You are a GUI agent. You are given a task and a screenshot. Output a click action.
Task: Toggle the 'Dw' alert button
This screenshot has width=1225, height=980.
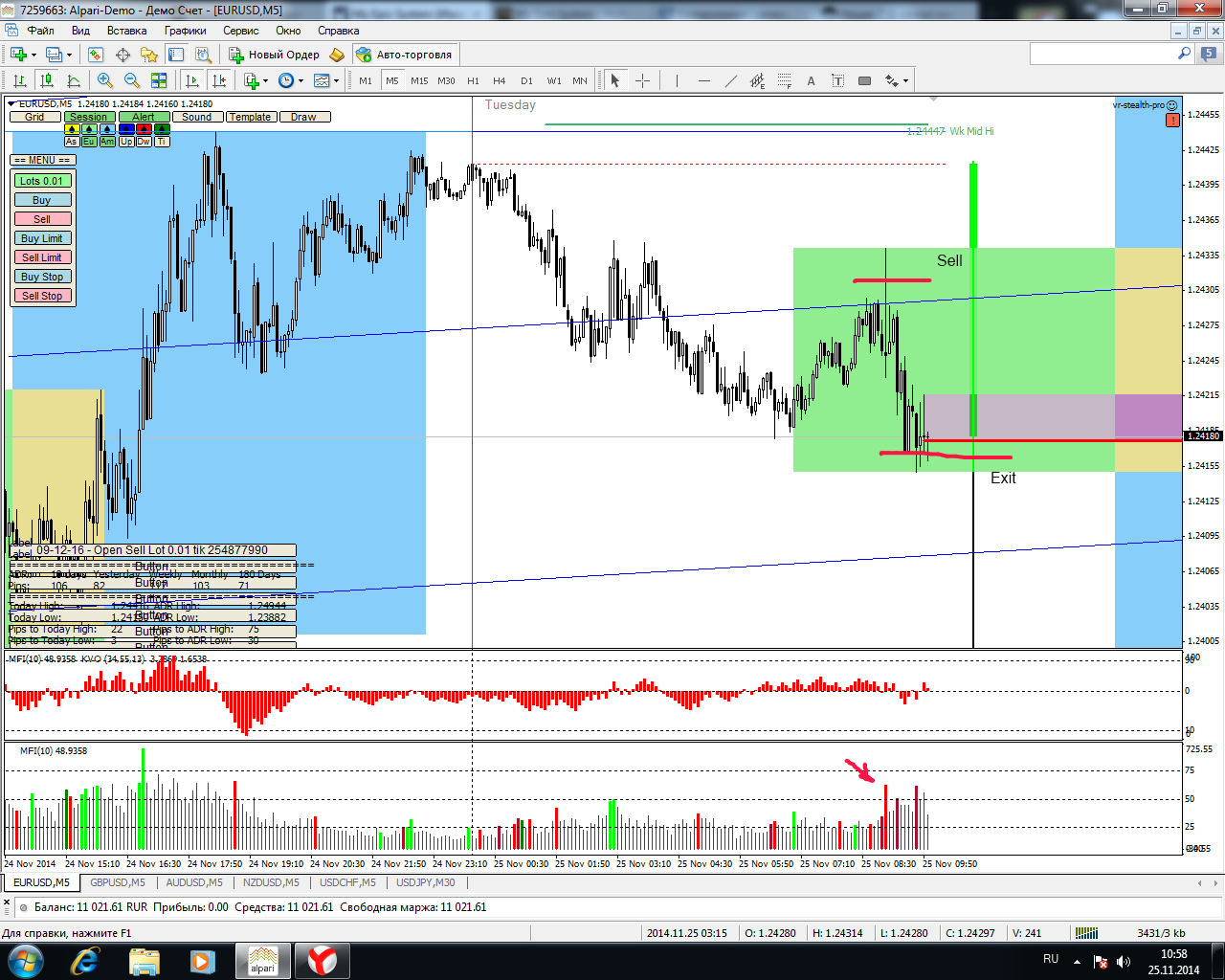point(144,142)
